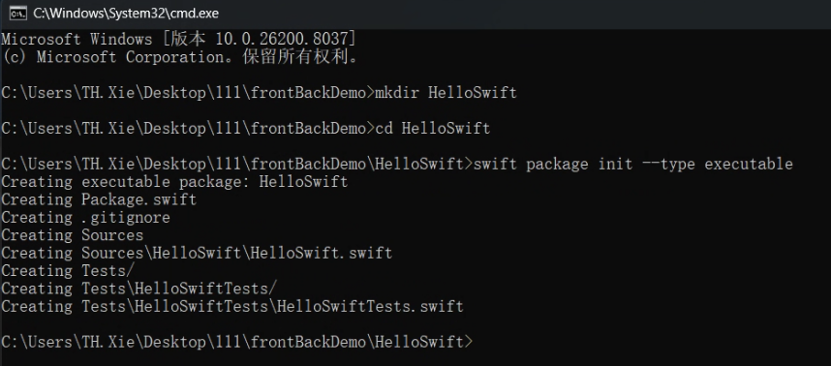Image resolution: width=832 pixels, height=366 pixels.
Task: Click the Microsoft Corporation copyright line
Action: [x=180, y=57]
